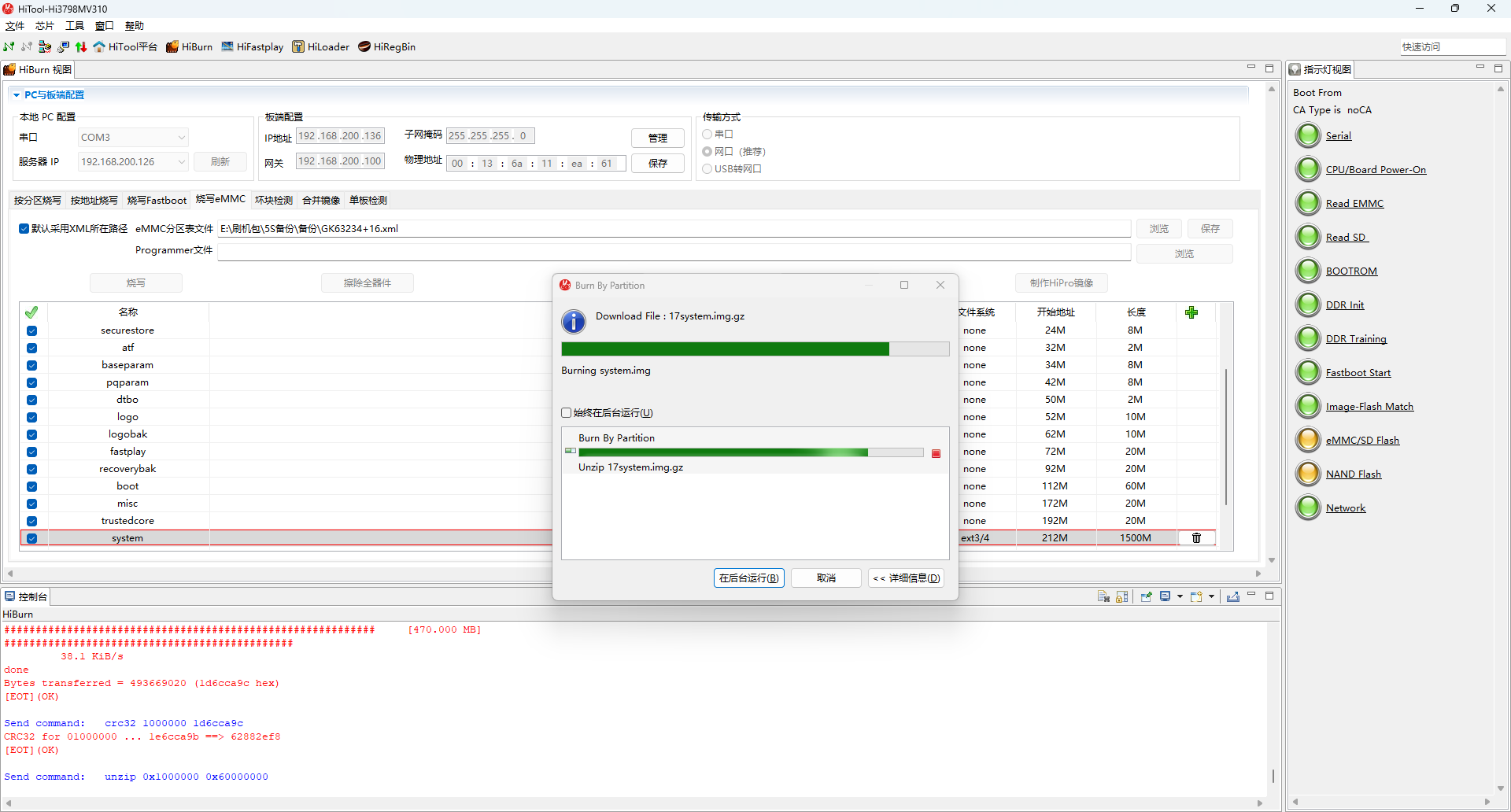
Task: Click the 详细信息(D) button
Action: pos(907,578)
